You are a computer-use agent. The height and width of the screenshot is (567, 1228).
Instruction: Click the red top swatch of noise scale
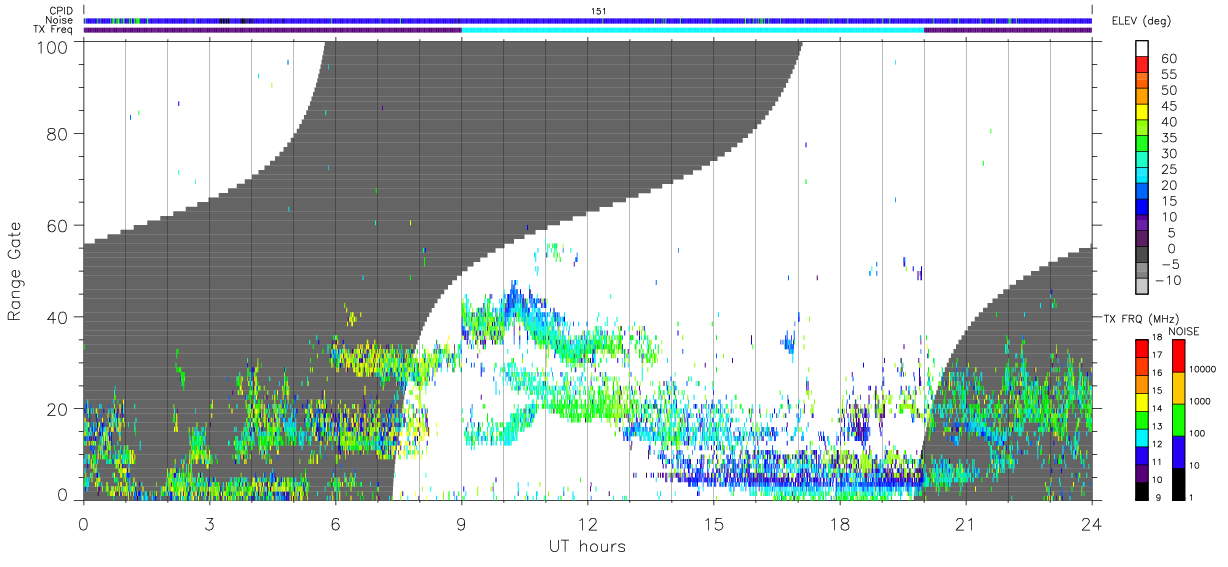click(1178, 355)
